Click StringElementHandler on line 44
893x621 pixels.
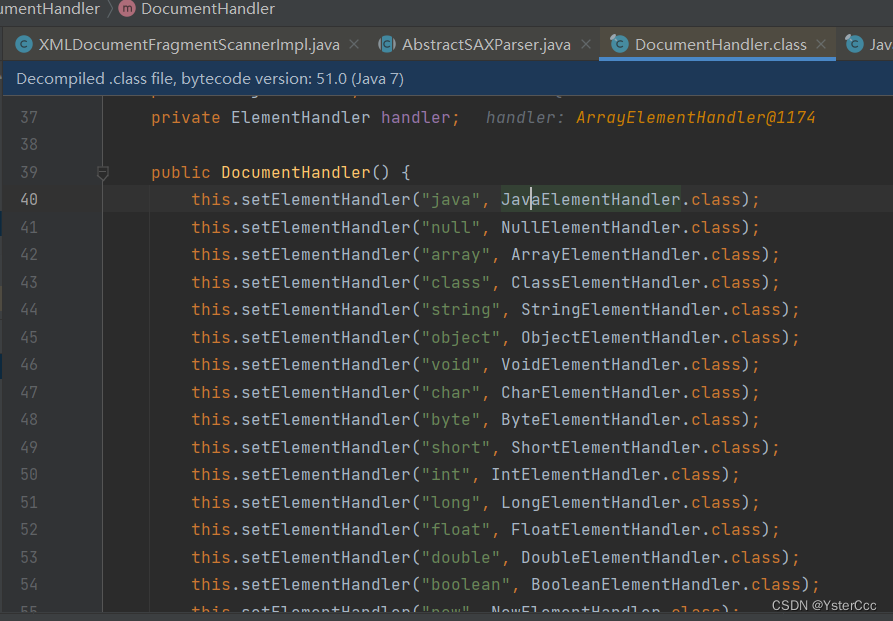(621, 309)
